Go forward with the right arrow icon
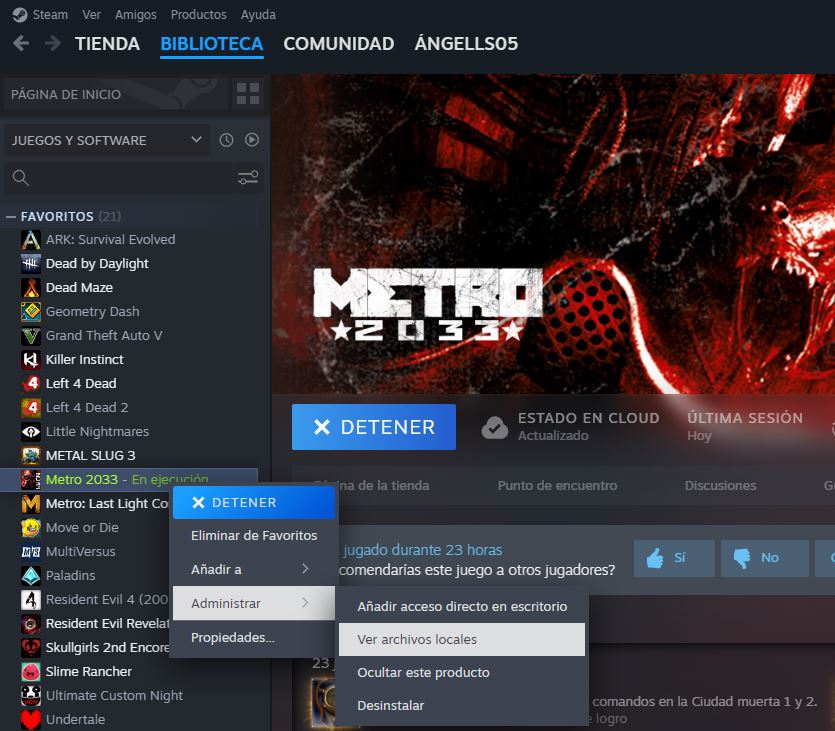835x731 pixels. click(52, 43)
